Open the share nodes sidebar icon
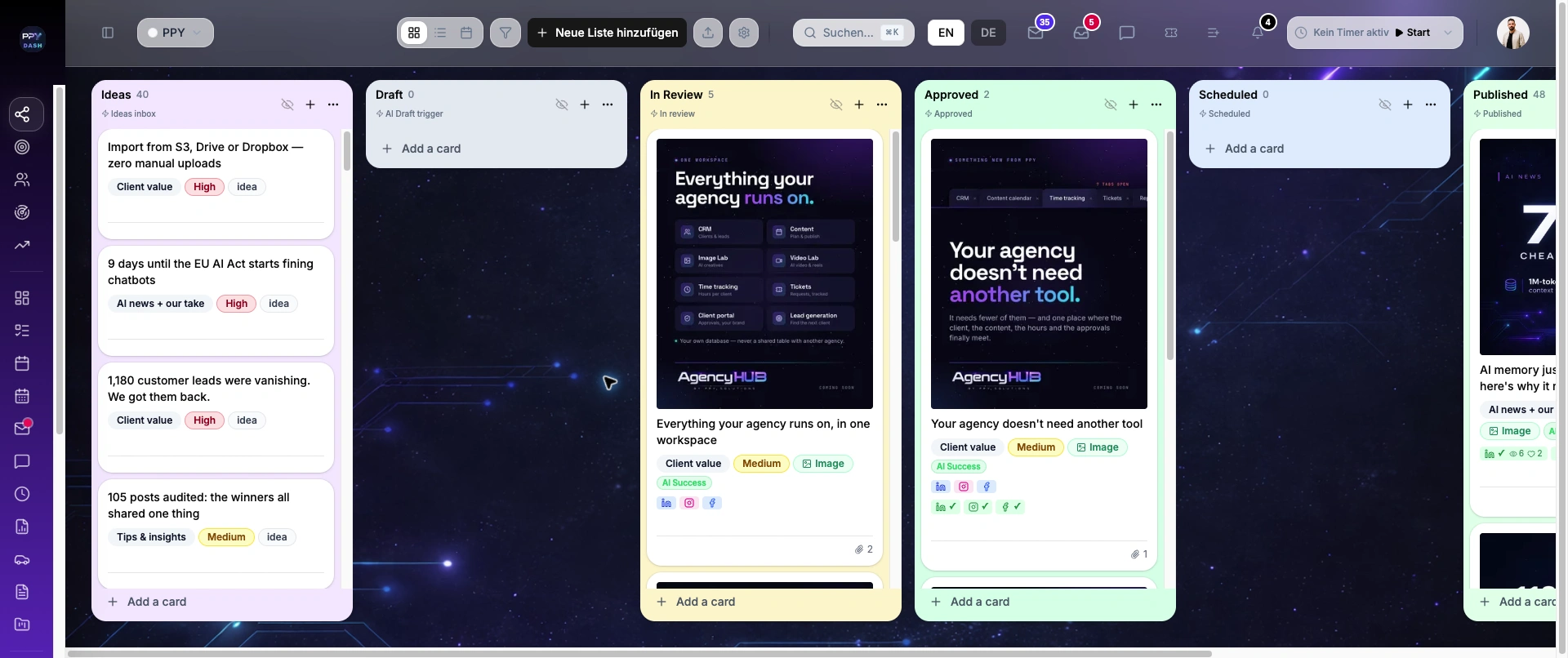This screenshot has width=1568, height=658. tap(22, 114)
